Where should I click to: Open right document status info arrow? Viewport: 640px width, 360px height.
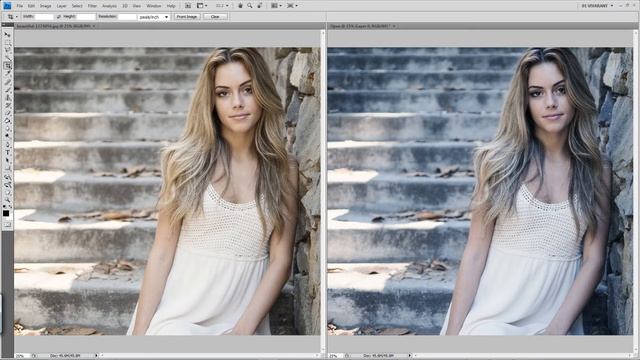point(410,356)
